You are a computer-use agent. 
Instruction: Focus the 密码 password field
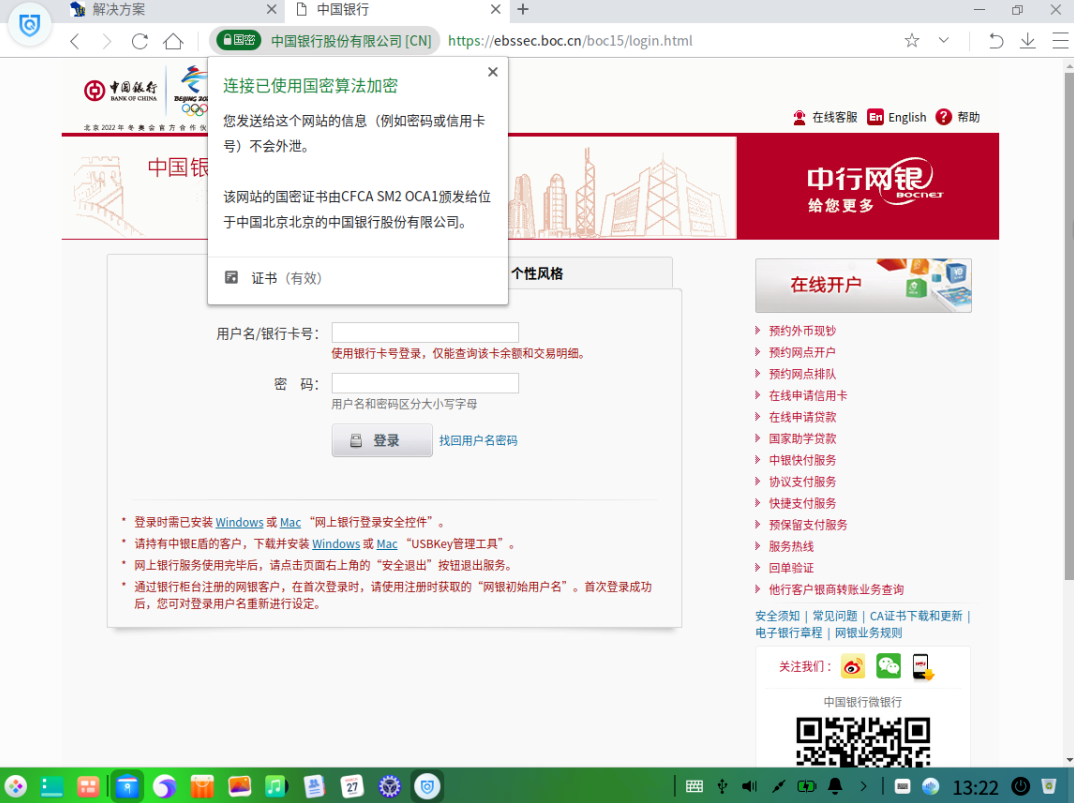coord(425,383)
